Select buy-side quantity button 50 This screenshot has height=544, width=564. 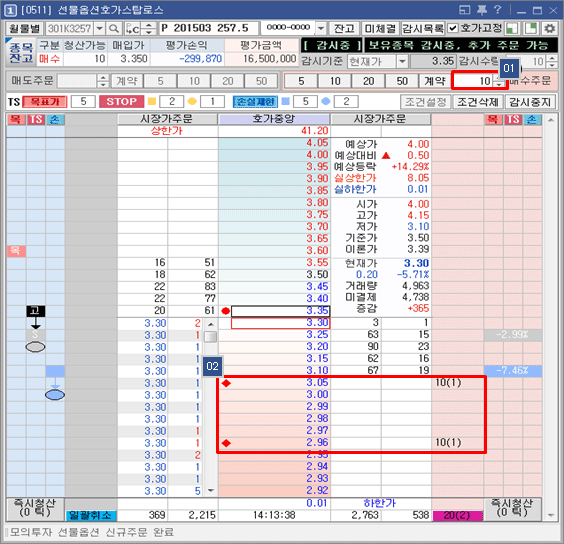click(402, 81)
